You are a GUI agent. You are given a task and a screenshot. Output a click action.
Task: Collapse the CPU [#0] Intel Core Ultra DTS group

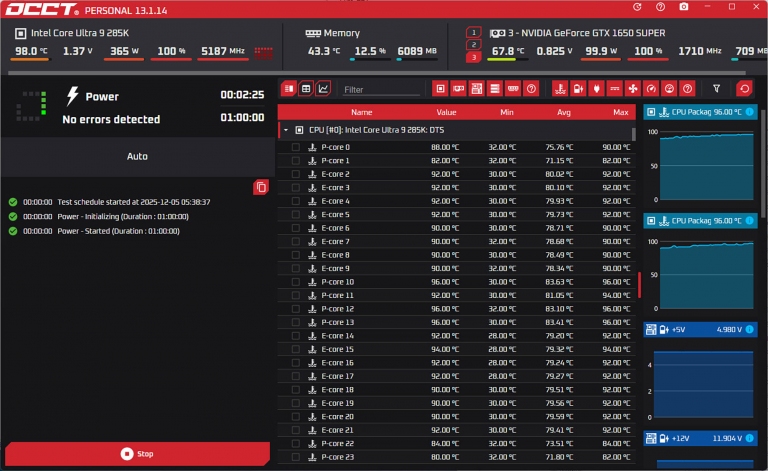pyautogui.click(x=286, y=130)
